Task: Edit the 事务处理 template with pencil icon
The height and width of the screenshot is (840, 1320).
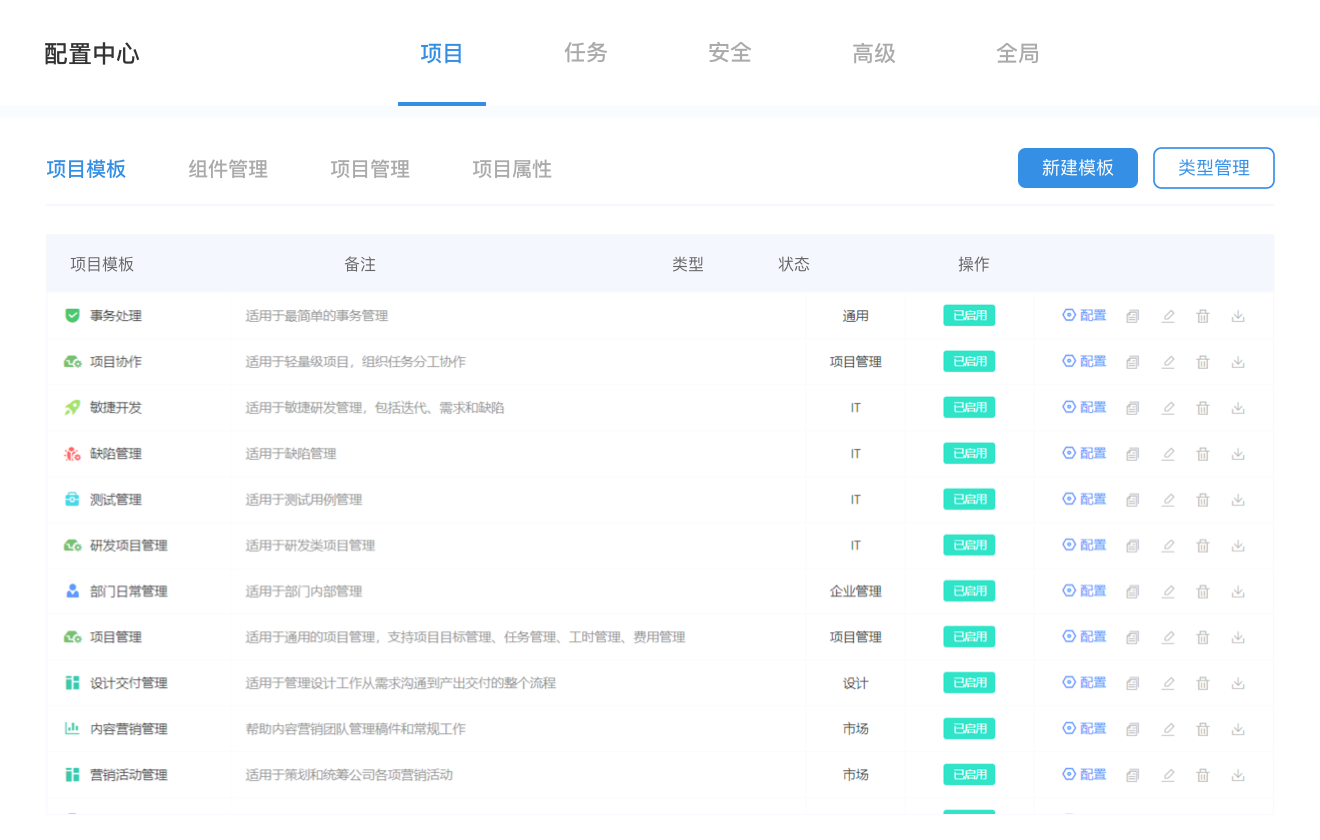Action: pos(1167,316)
